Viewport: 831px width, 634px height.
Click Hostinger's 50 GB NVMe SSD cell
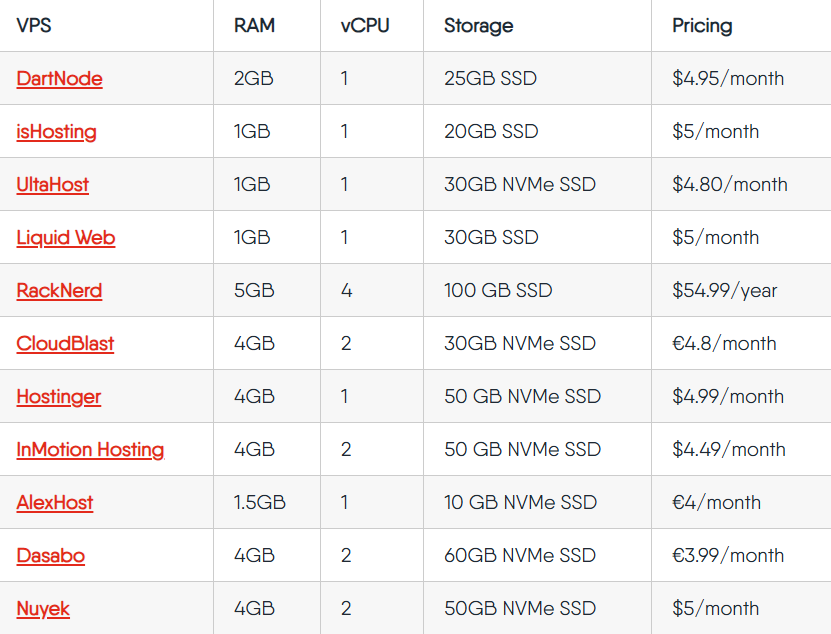(x=523, y=397)
